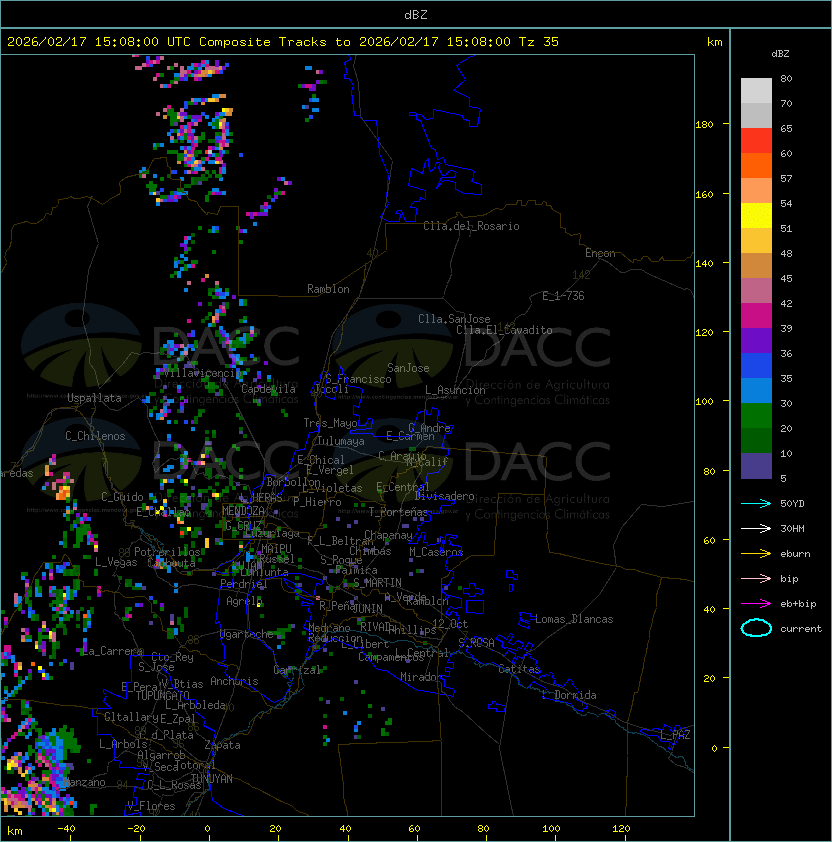The width and height of the screenshot is (832, 842).
Task: Click the 'TUPUNGATO' map label
Action: tap(162, 695)
